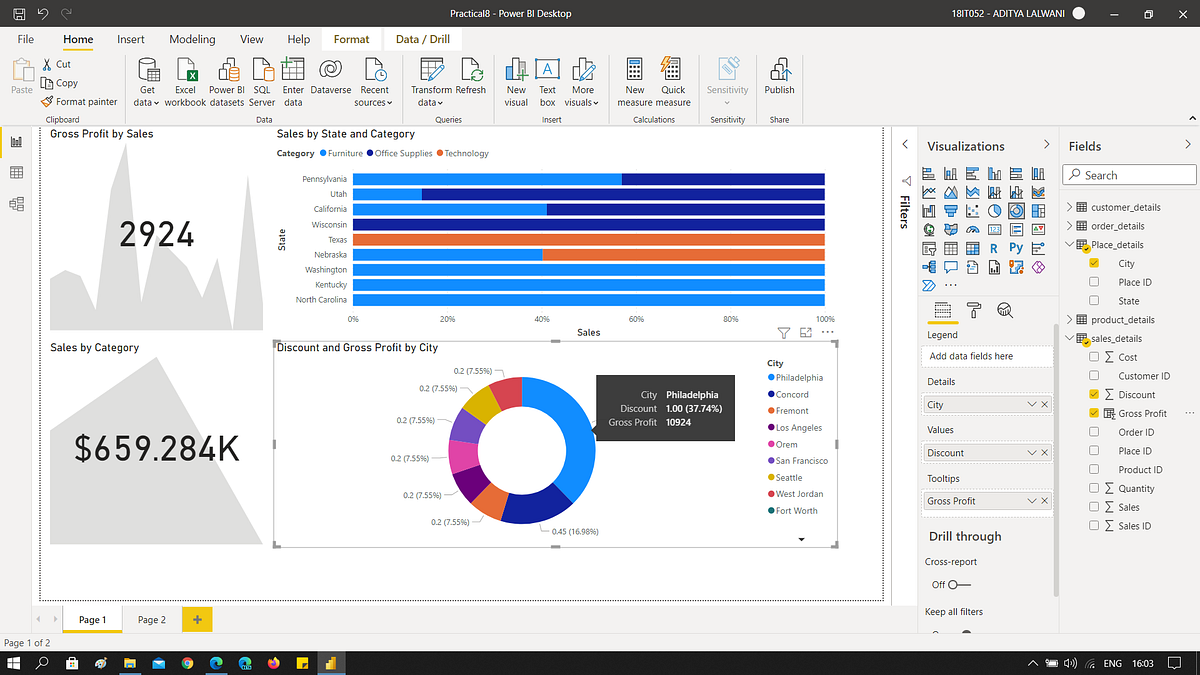1200x675 pixels.
Task: Switch to Page 2
Action: pos(151,619)
